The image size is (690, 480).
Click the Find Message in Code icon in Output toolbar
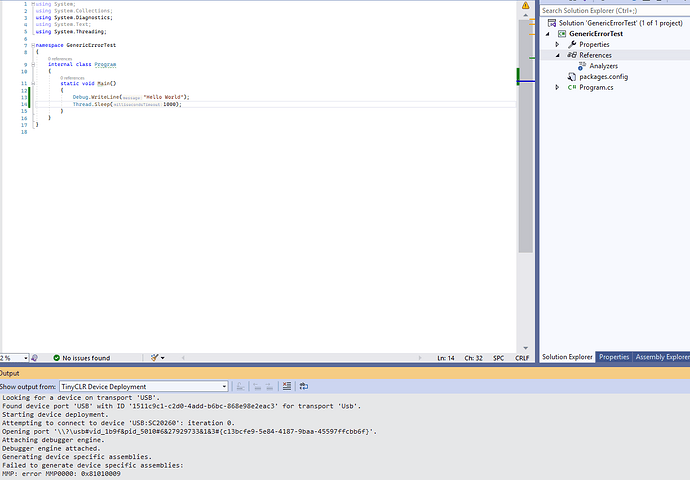point(240,386)
